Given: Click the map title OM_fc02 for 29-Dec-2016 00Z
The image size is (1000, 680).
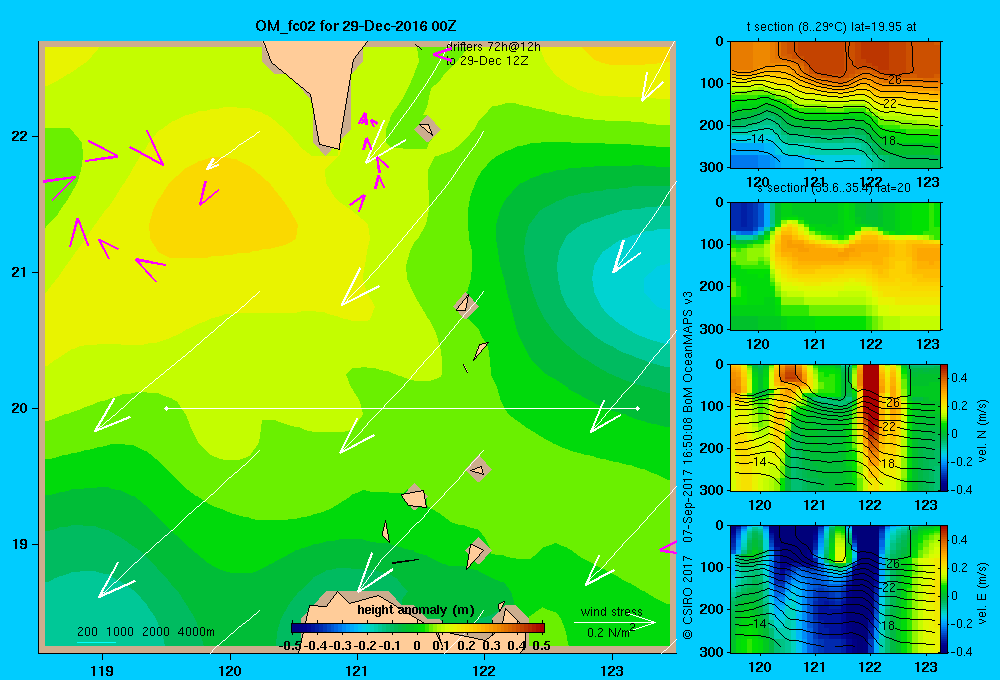Looking at the screenshot, I should click(x=356, y=26).
